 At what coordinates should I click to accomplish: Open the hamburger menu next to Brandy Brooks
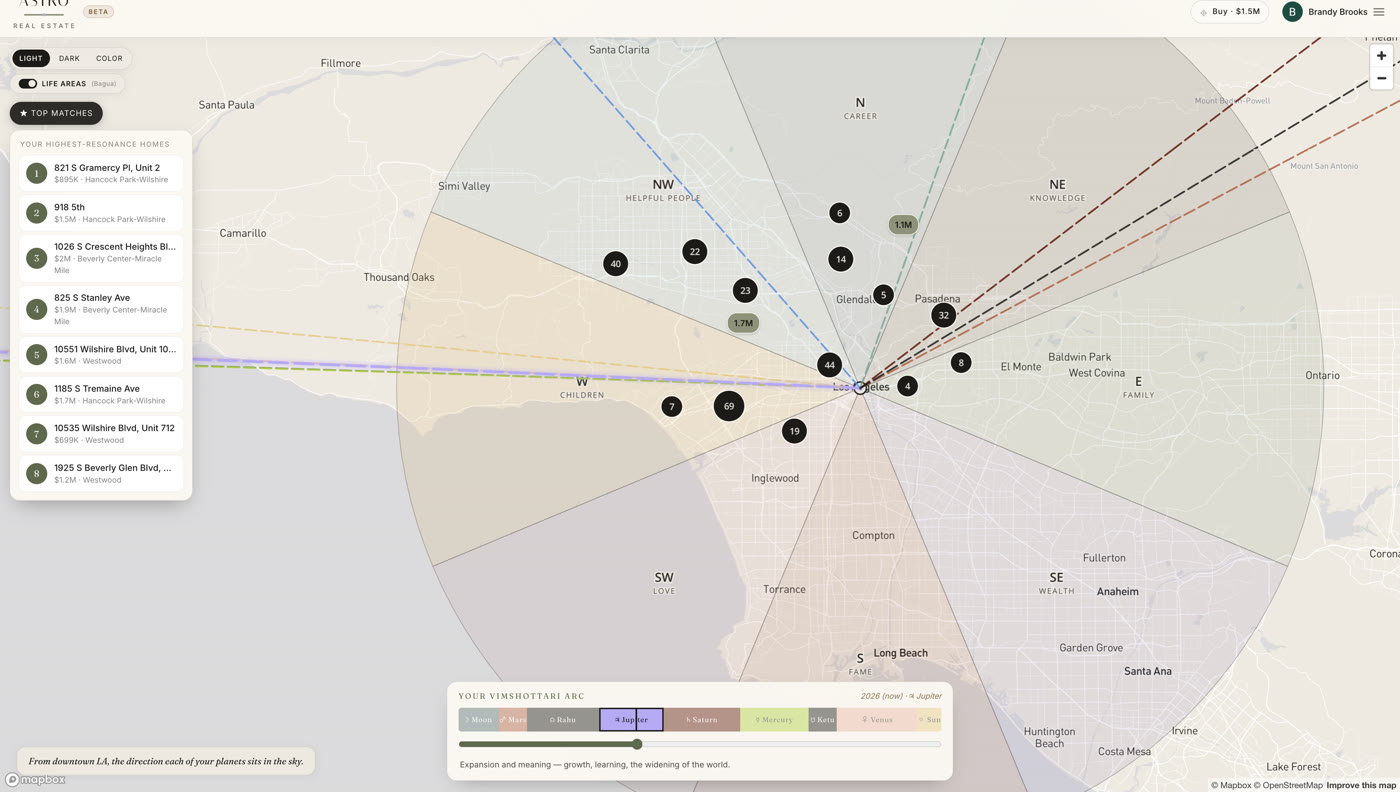tap(1379, 12)
